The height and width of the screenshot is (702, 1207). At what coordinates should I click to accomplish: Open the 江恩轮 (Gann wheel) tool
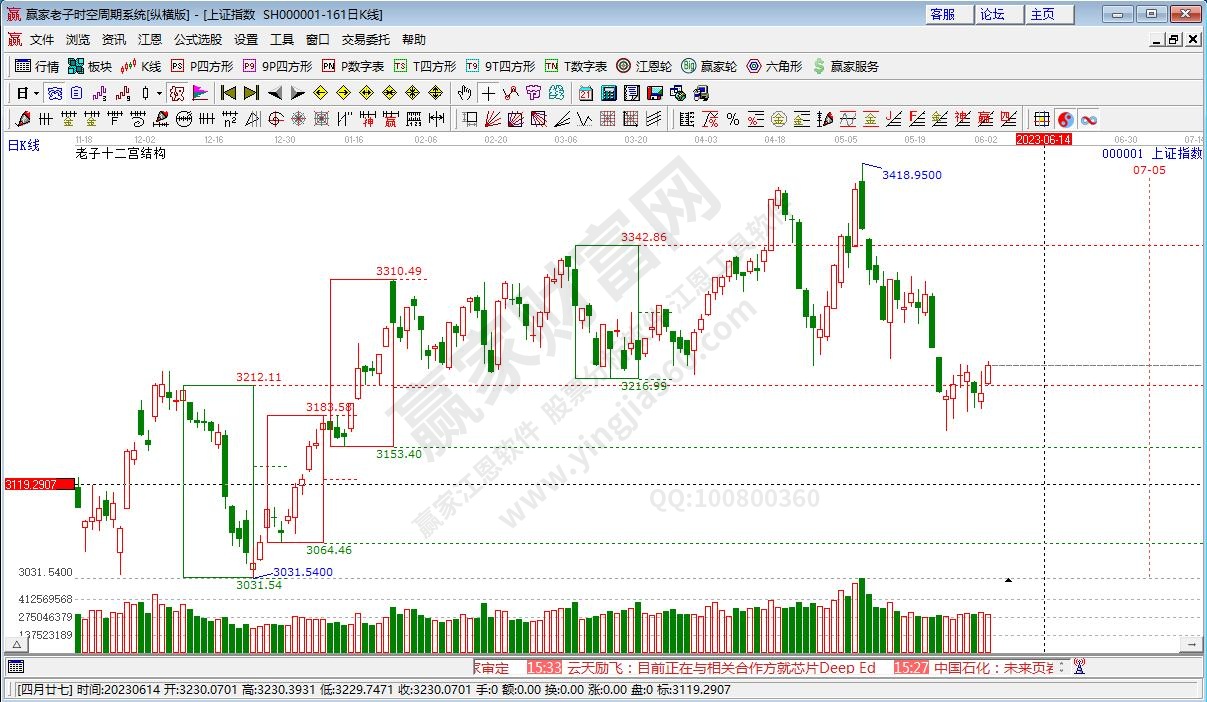[643, 66]
